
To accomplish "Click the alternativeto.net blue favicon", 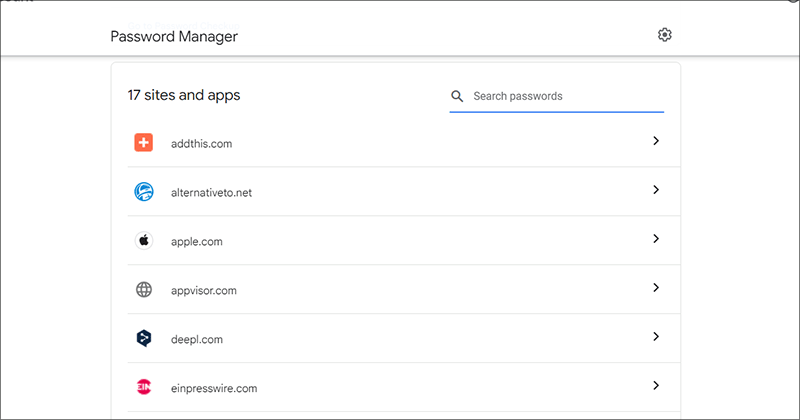I will [x=144, y=191].
